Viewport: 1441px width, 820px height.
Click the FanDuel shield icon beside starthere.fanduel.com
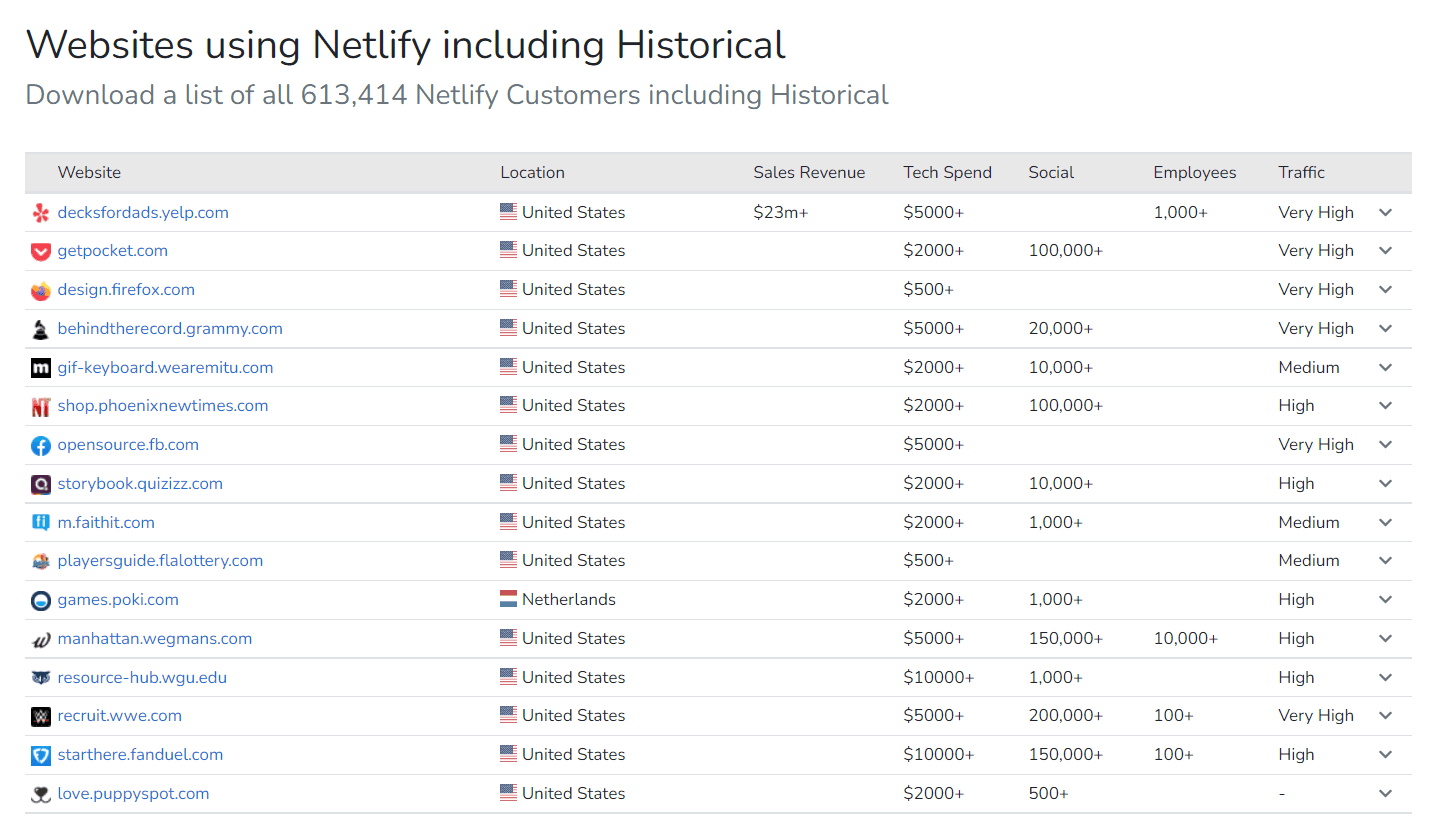click(x=40, y=754)
